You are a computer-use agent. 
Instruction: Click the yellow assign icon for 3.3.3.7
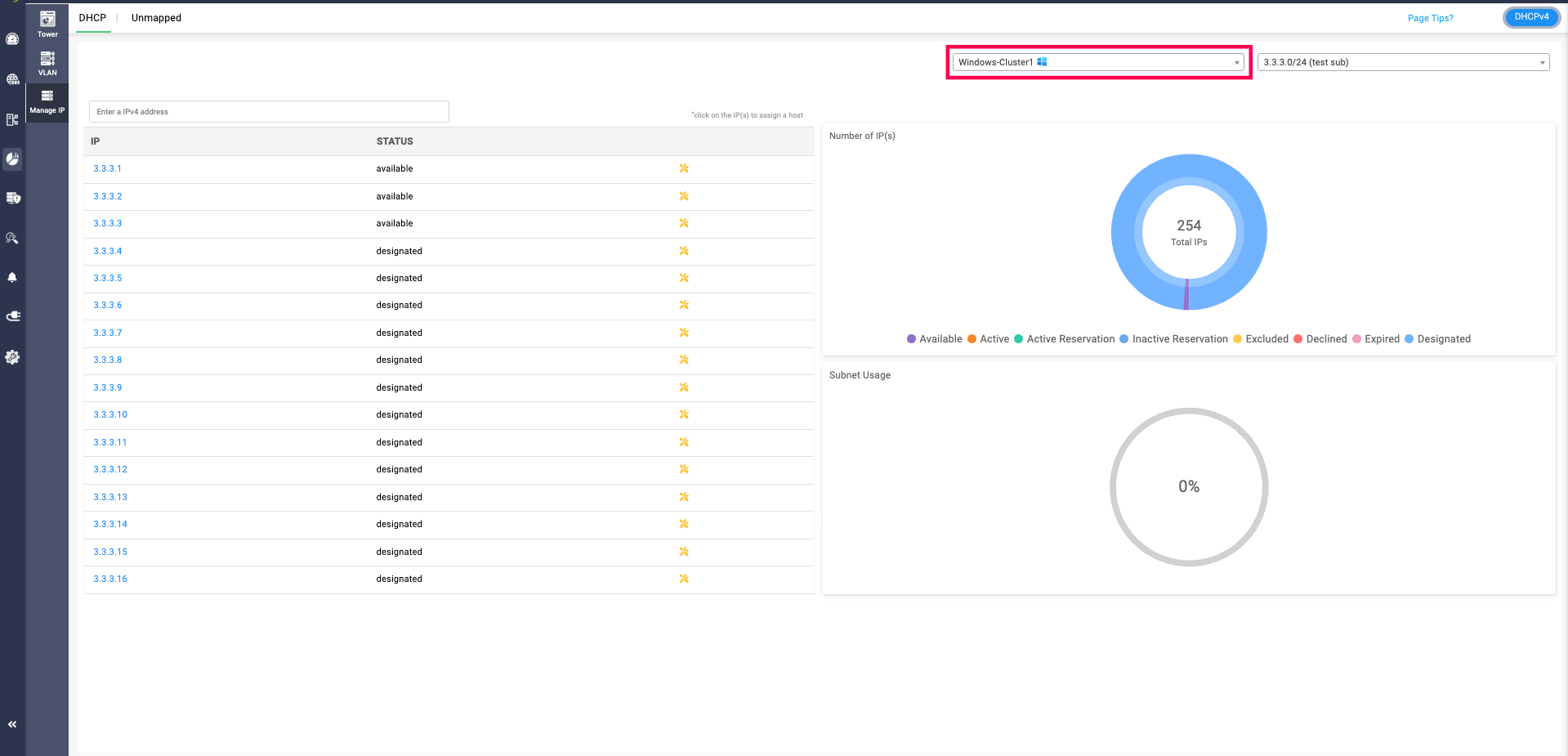[x=684, y=333]
